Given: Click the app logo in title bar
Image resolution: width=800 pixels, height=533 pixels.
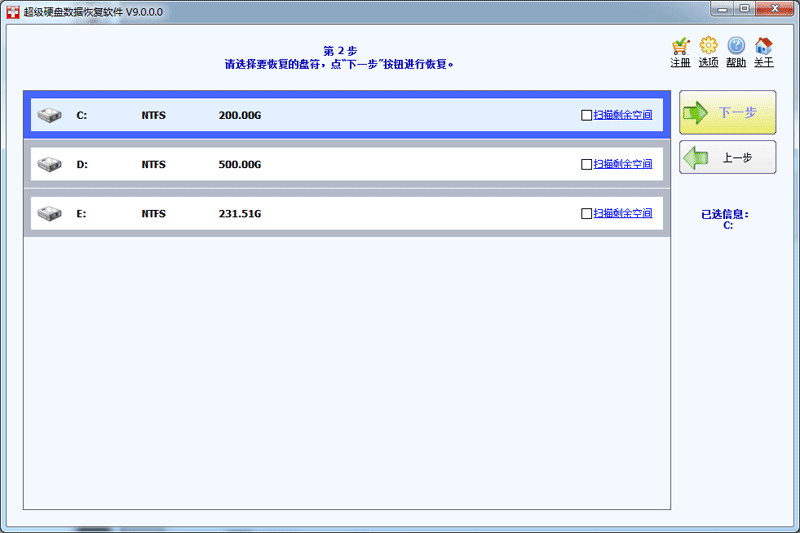Looking at the screenshot, I should (12, 11).
